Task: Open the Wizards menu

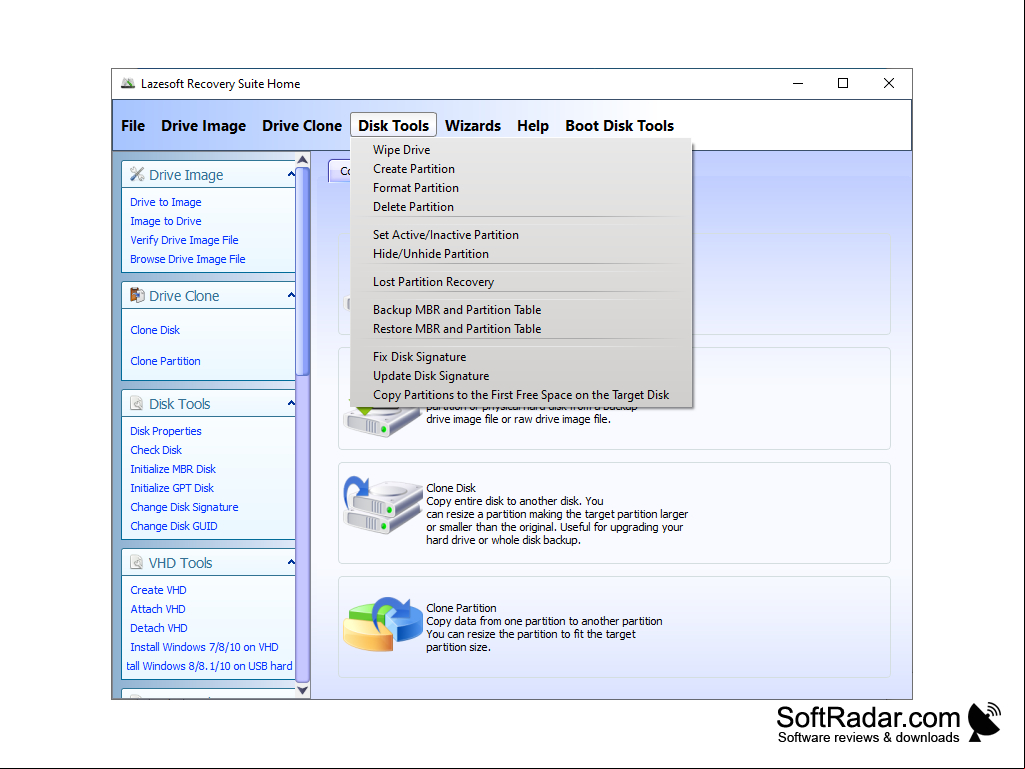Action: click(473, 126)
